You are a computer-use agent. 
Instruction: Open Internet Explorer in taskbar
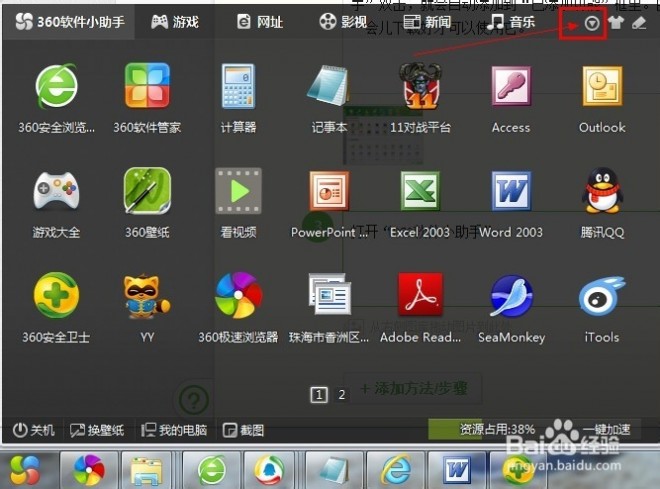[396, 469]
